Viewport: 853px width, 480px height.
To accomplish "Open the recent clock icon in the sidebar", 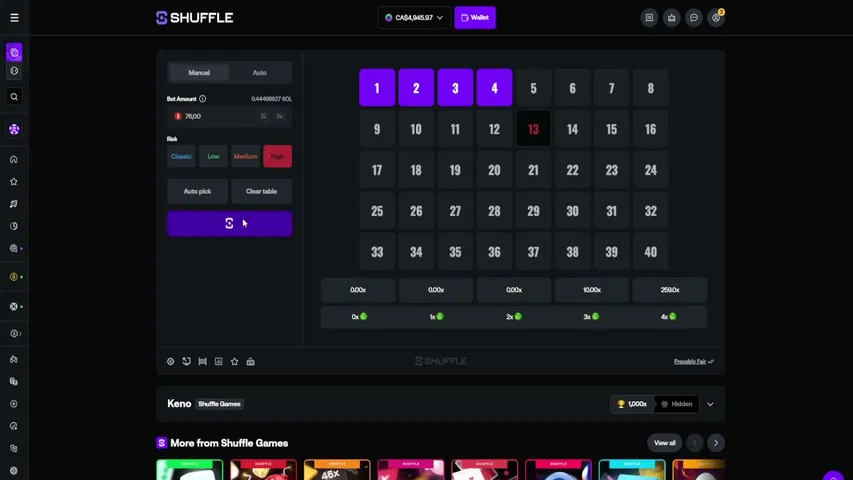I will [x=14, y=226].
